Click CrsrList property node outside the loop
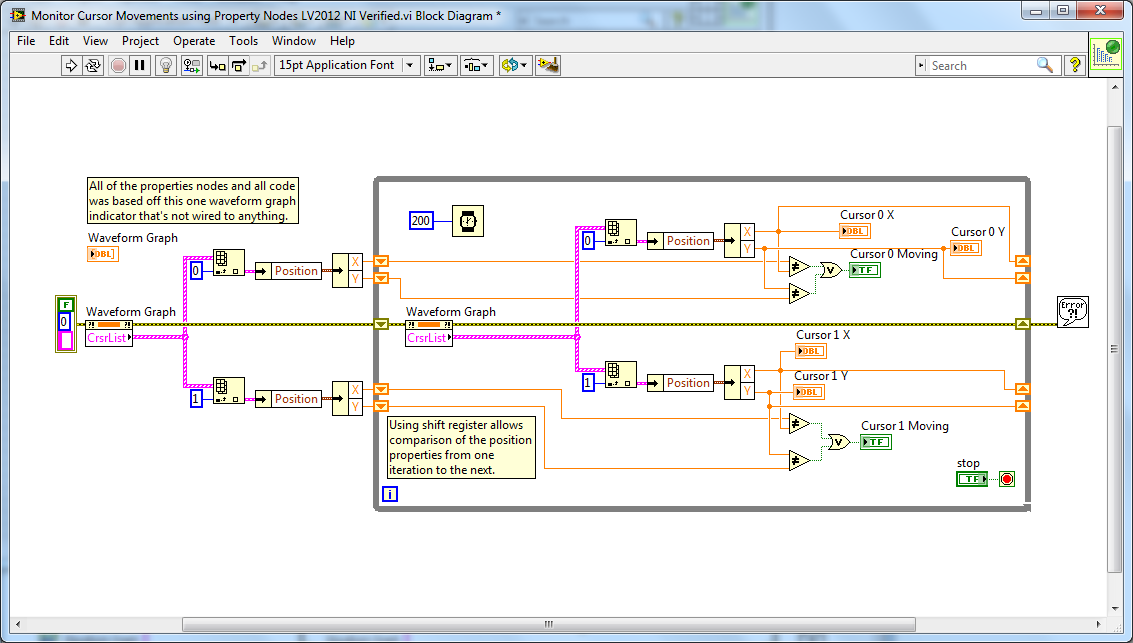1133x643 pixels. pyautogui.click(x=109, y=334)
